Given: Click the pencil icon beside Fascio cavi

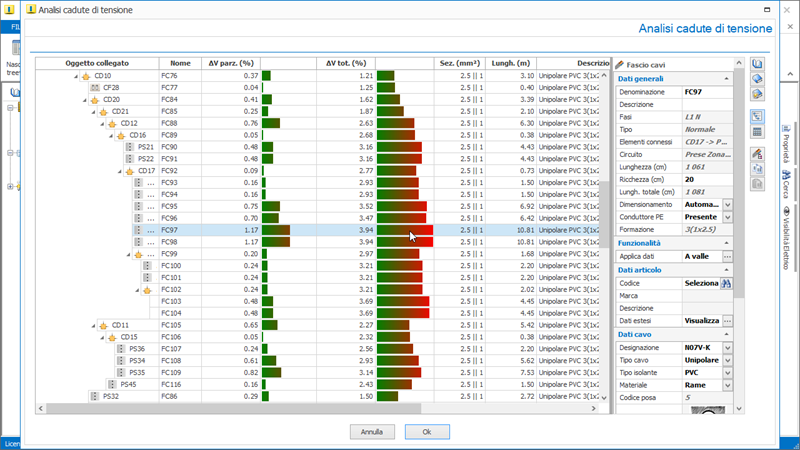Looking at the screenshot, I should point(619,65).
